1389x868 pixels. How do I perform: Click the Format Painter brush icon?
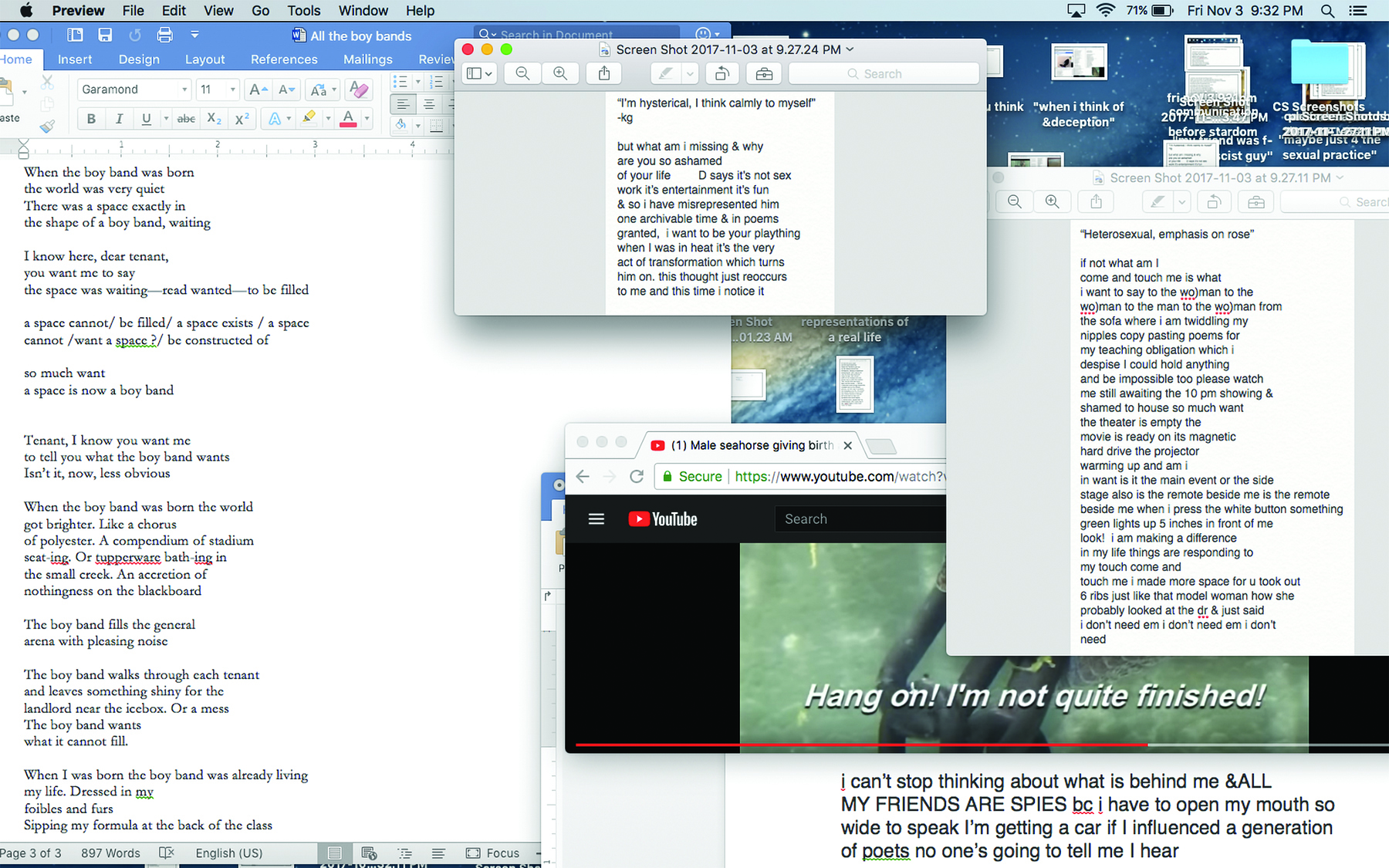48,127
